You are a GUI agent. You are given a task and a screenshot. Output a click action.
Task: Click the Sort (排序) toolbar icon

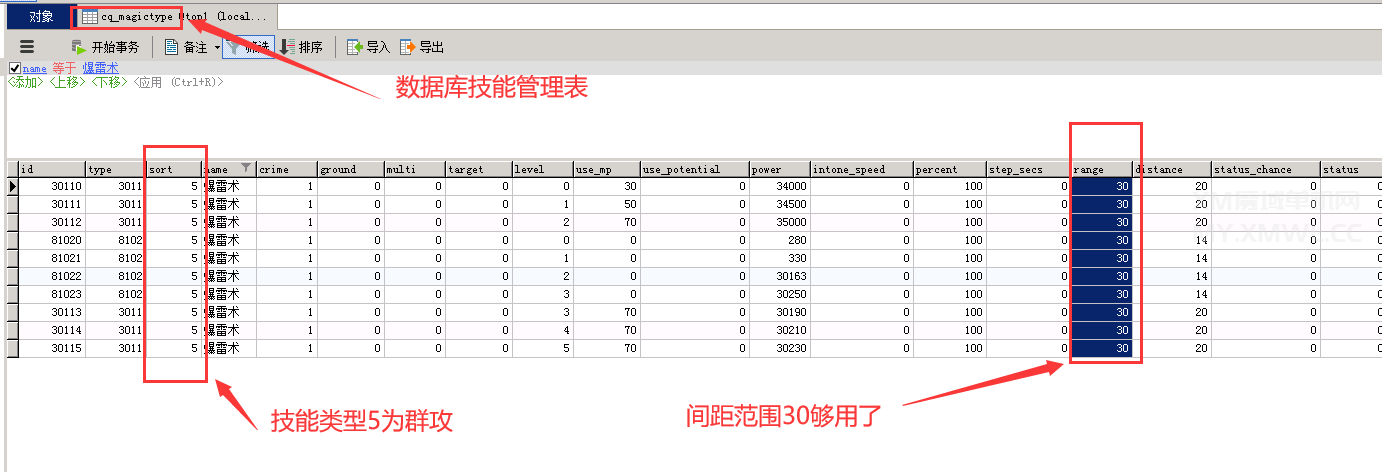point(287,47)
